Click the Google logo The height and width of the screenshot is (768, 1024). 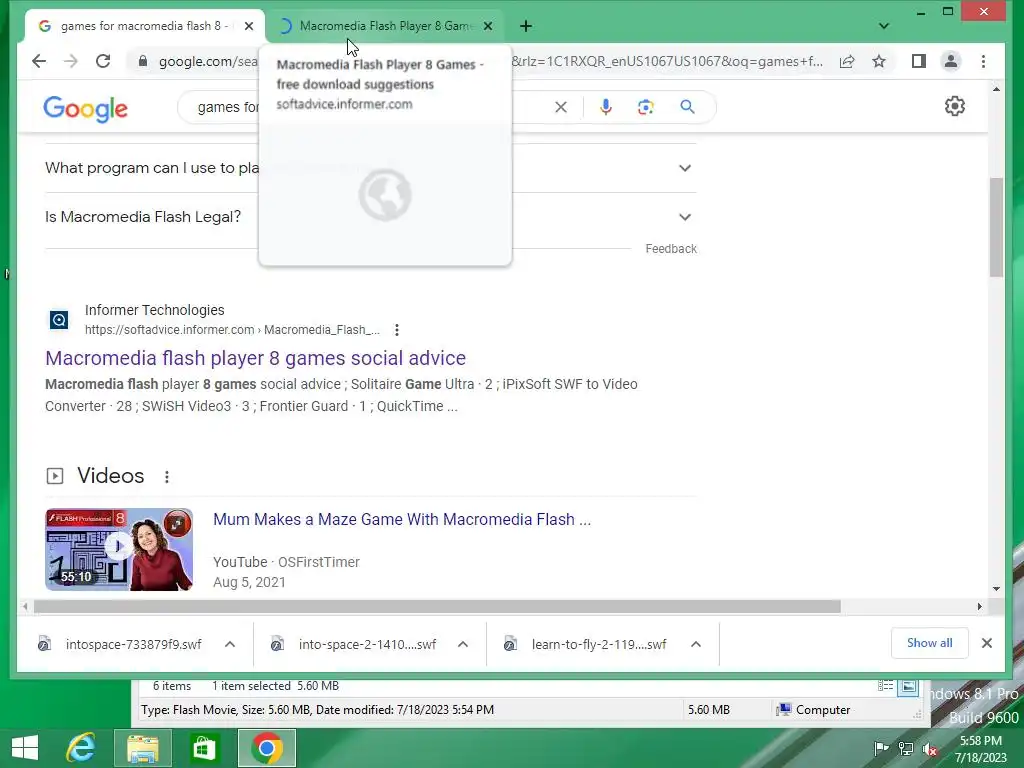coord(86,108)
